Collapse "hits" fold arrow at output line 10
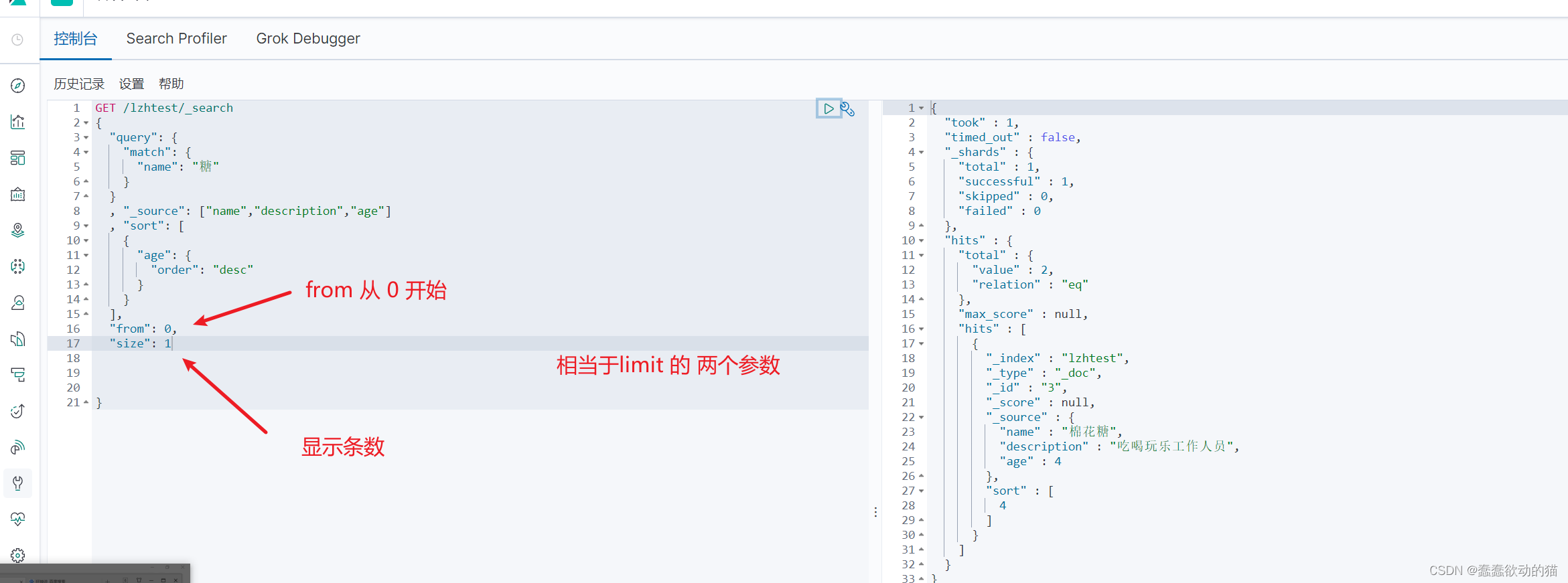 pos(921,241)
